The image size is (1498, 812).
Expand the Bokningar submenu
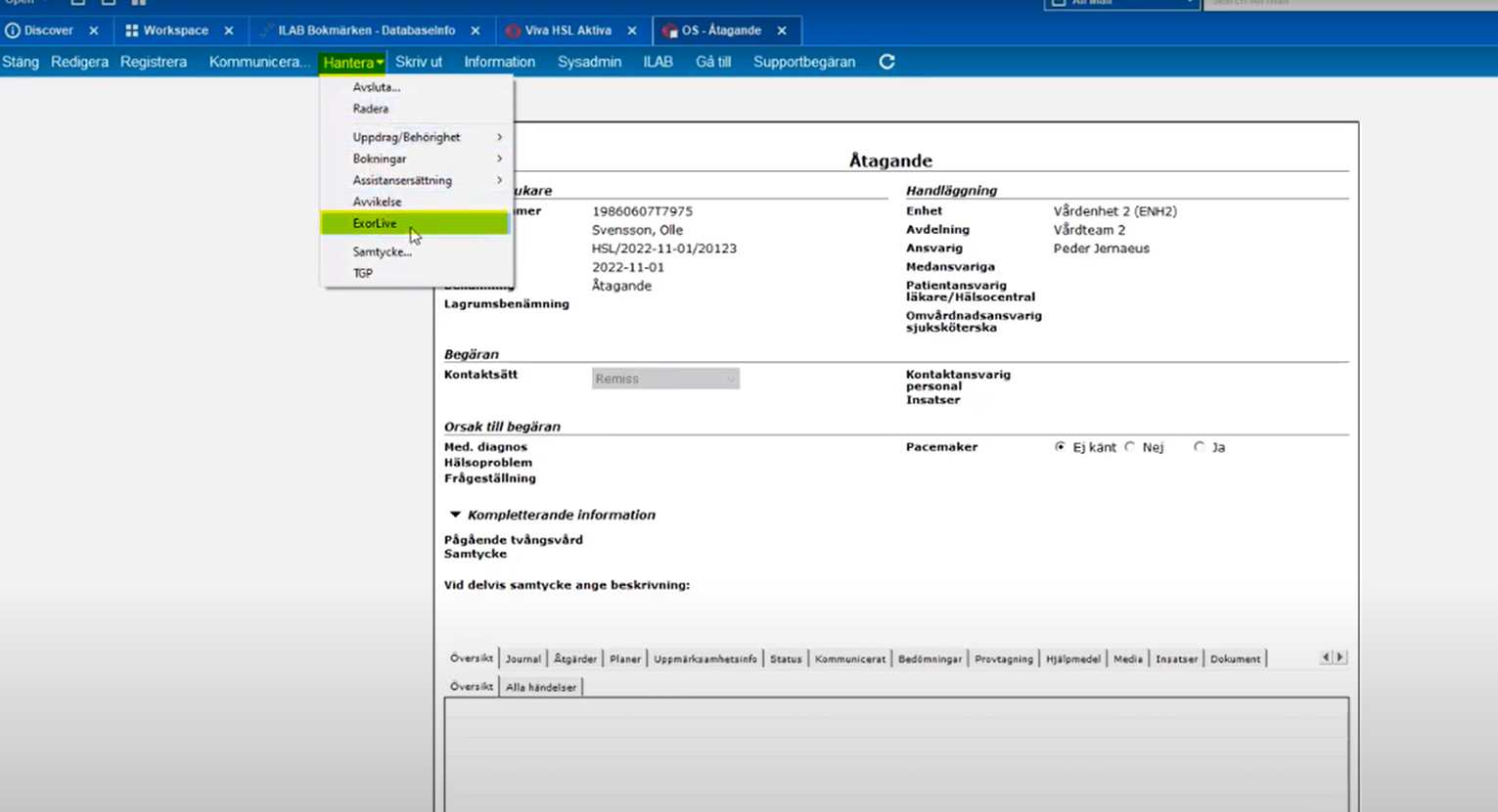point(415,158)
